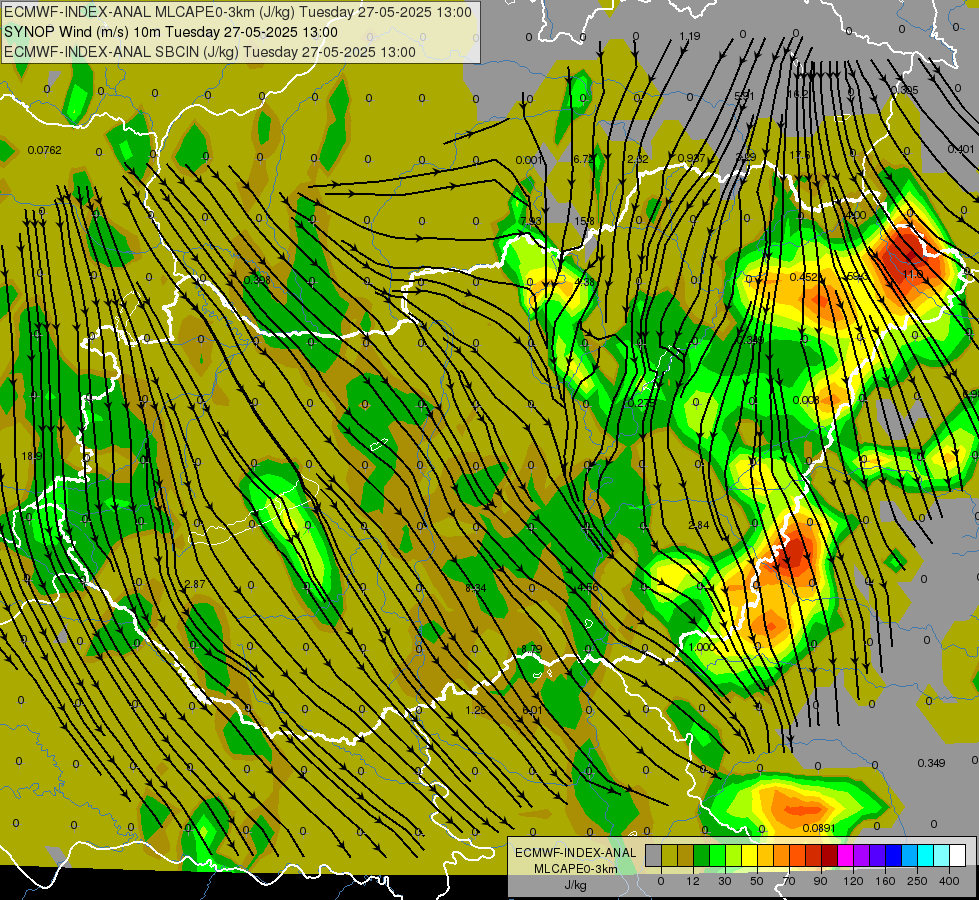The width and height of the screenshot is (979, 900).
Task: Click the map value 0.0762
Action: coord(44,150)
